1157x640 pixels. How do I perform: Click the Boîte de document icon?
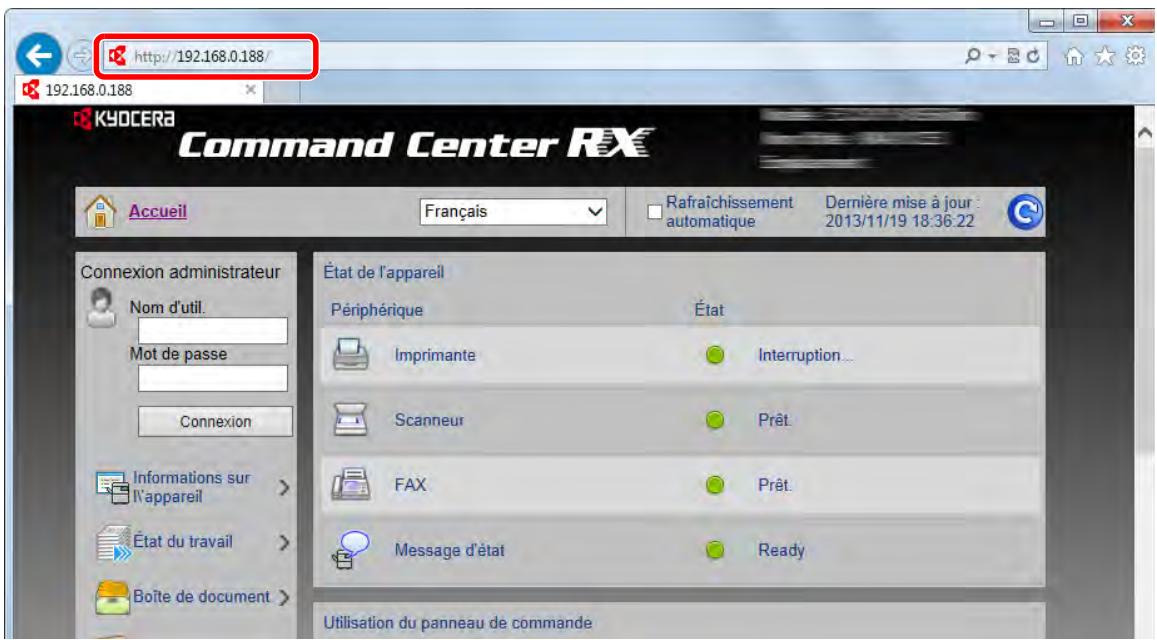click(113, 598)
